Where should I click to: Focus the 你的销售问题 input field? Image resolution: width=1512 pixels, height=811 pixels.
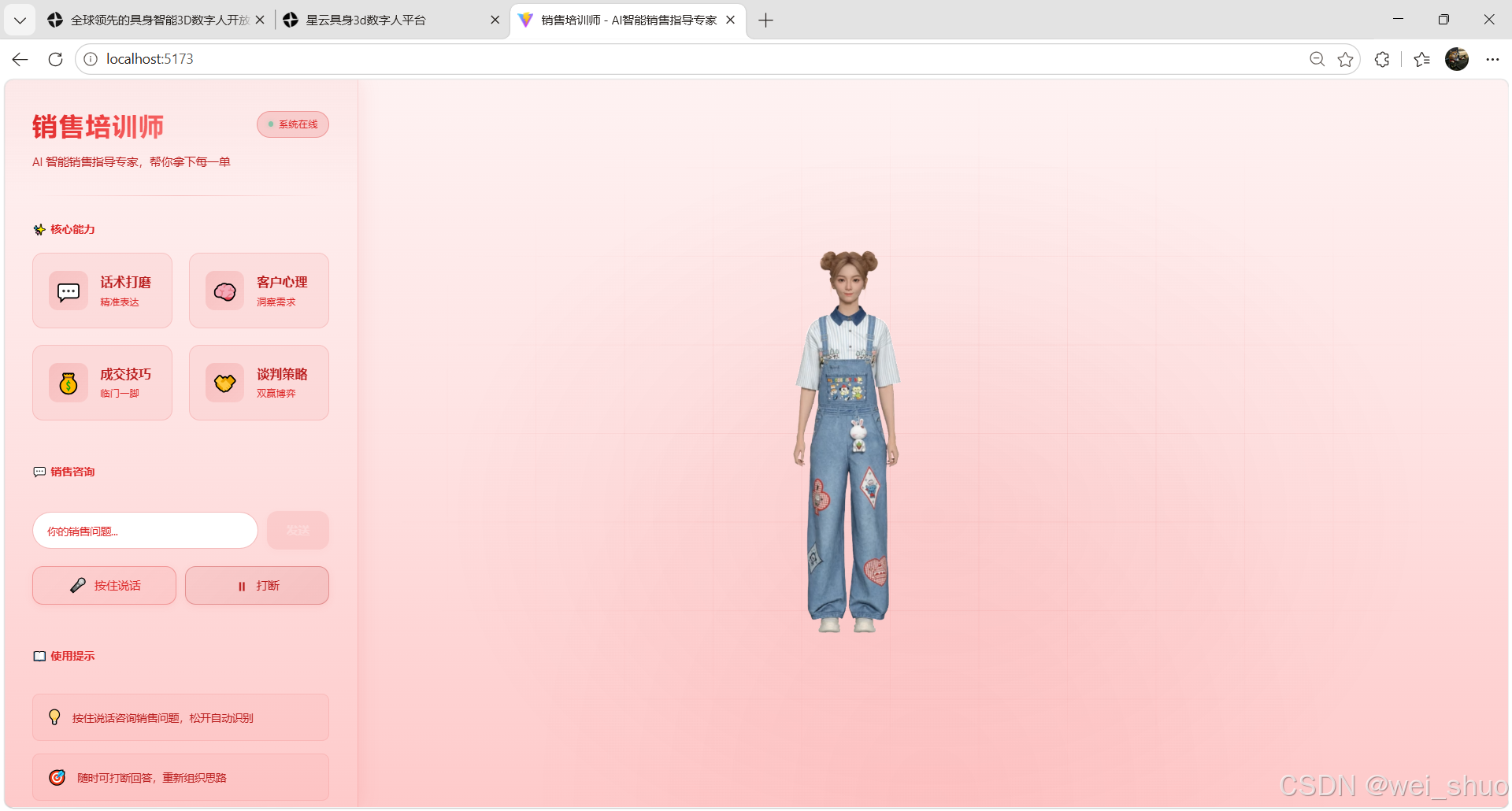point(145,531)
